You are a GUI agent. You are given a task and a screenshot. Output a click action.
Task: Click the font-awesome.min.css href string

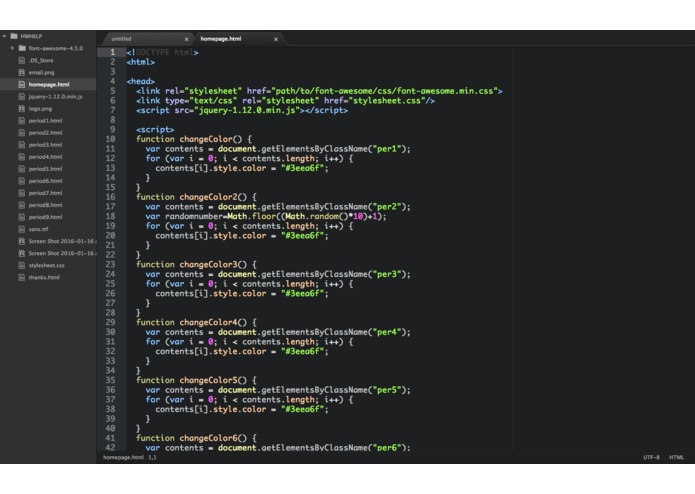(384, 91)
